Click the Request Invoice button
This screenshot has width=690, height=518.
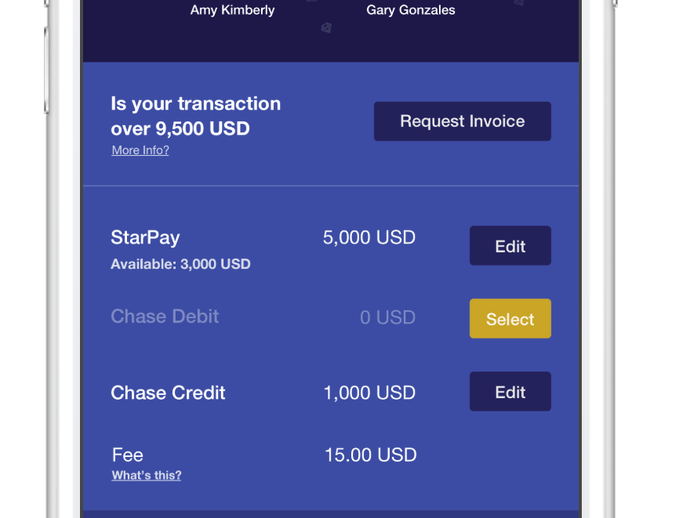coord(462,121)
